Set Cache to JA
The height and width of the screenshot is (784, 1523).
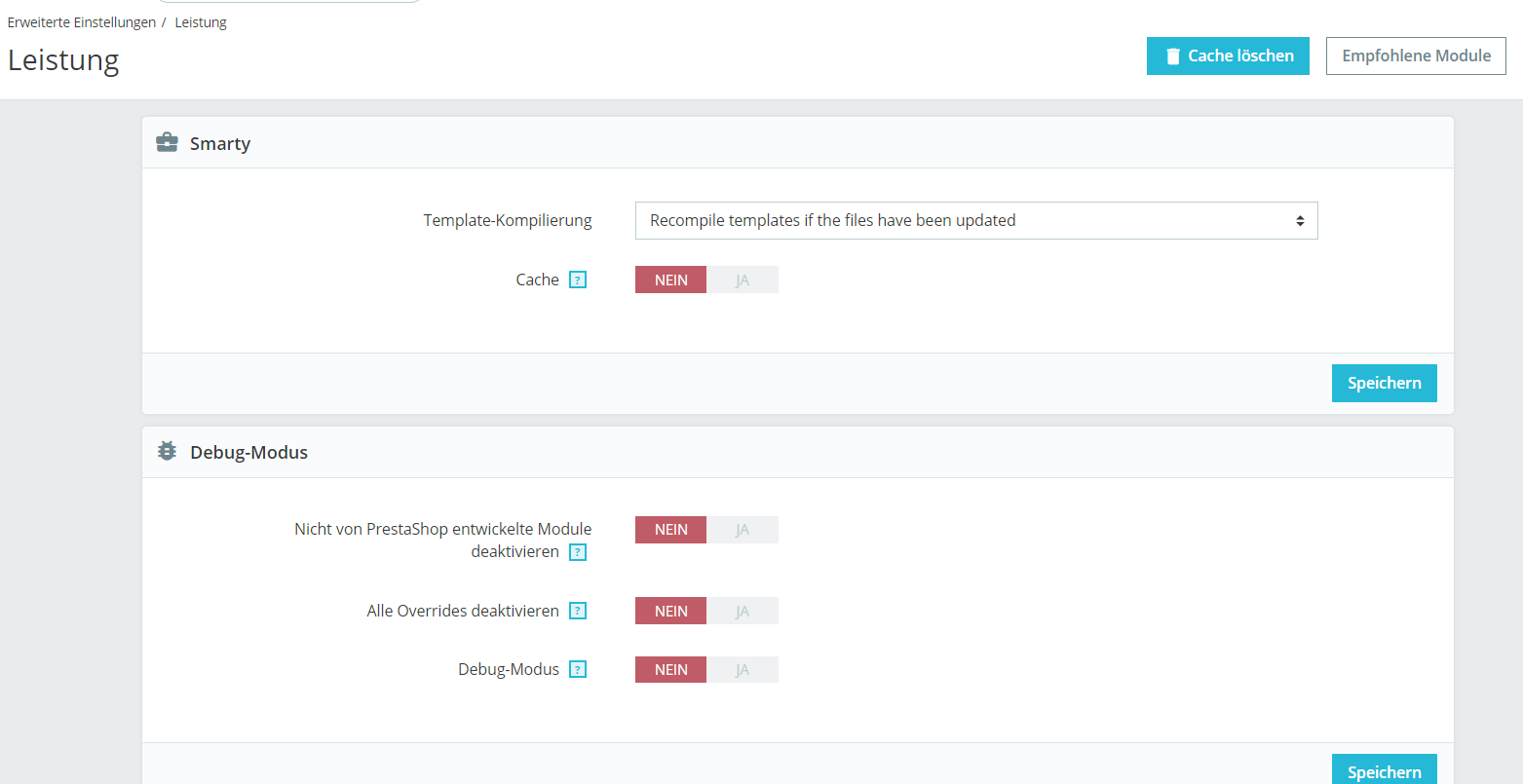pyautogui.click(x=742, y=280)
